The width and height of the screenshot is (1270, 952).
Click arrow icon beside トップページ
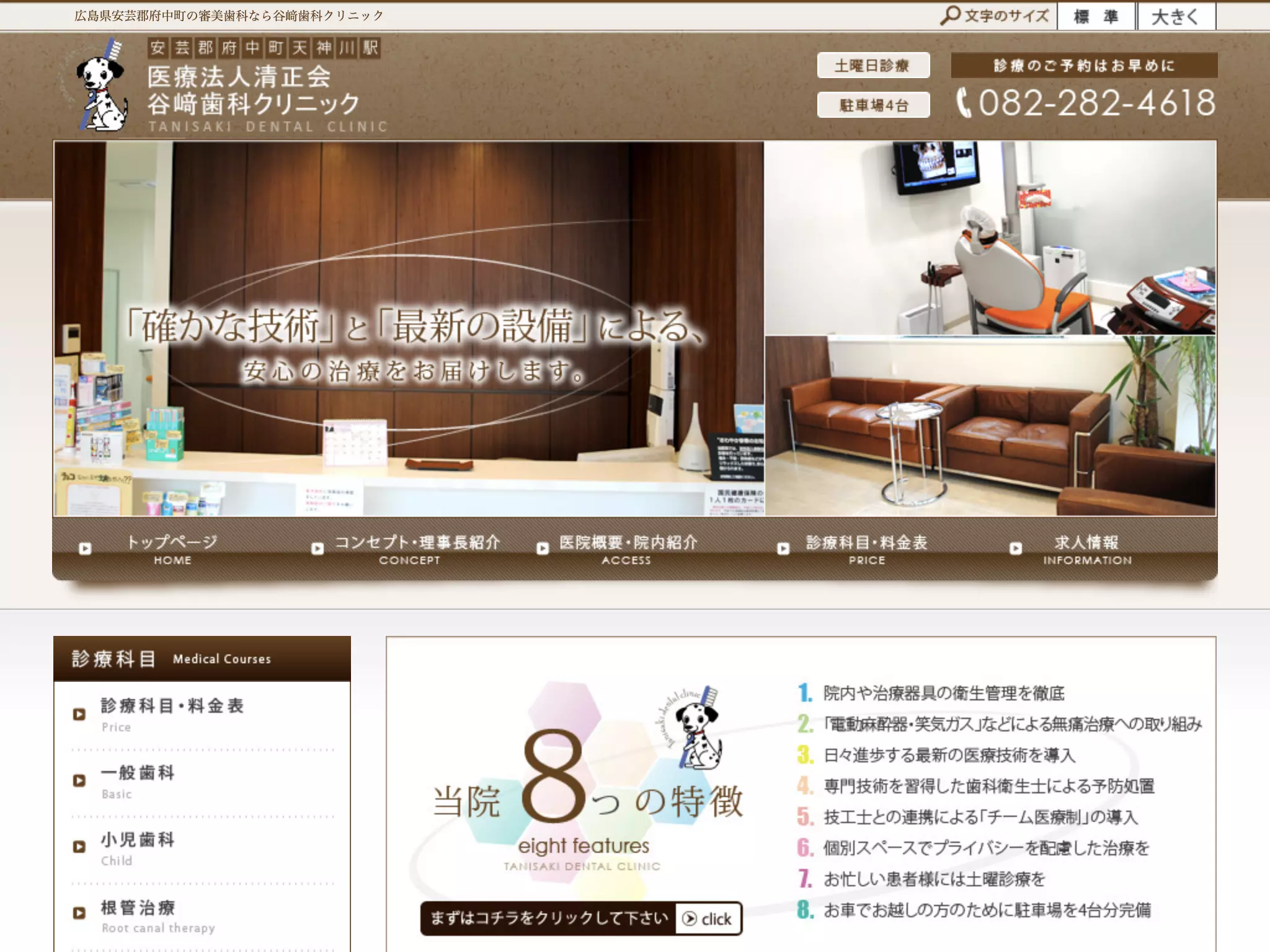(85, 549)
